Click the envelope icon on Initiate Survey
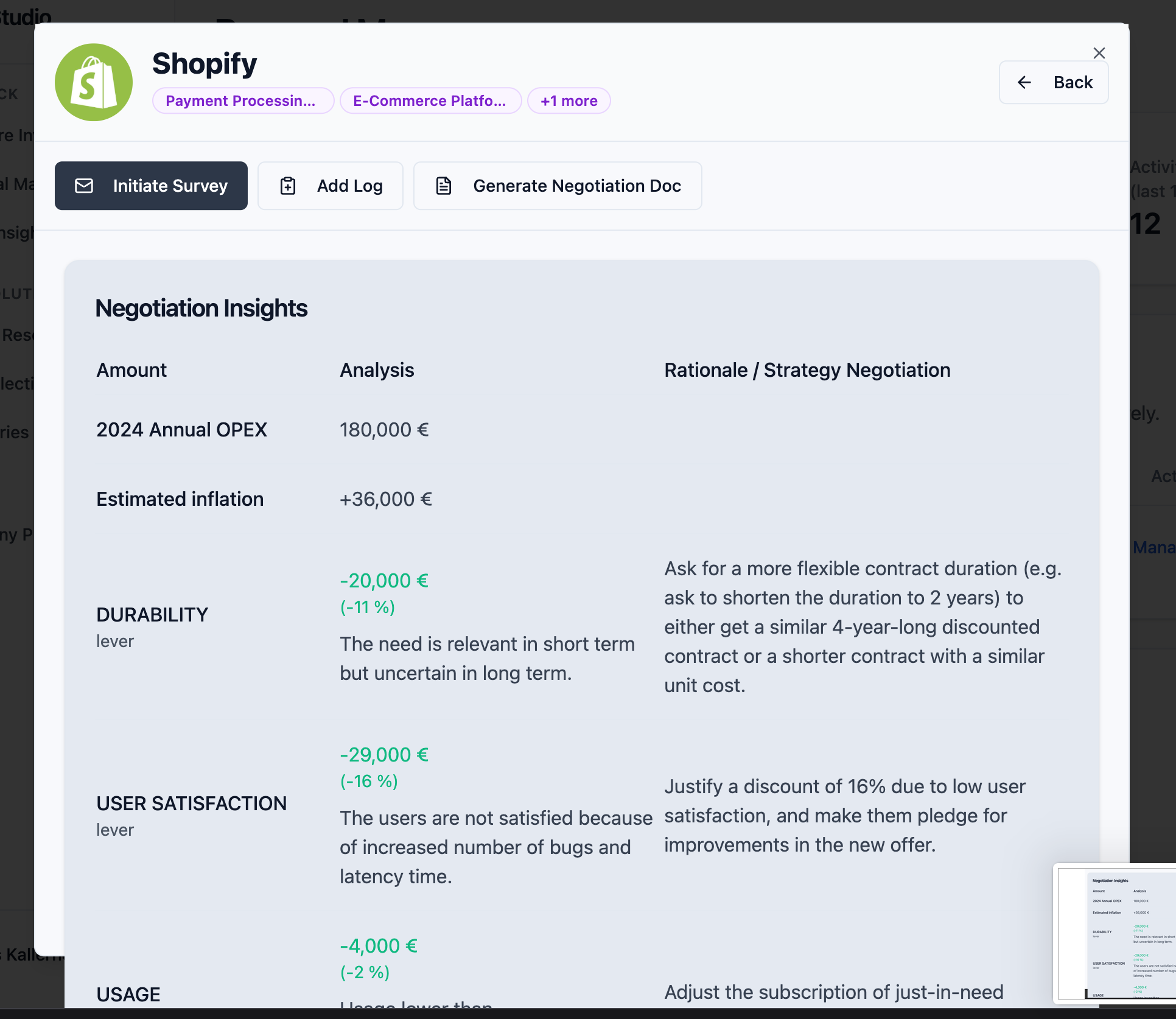 pyautogui.click(x=84, y=186)
